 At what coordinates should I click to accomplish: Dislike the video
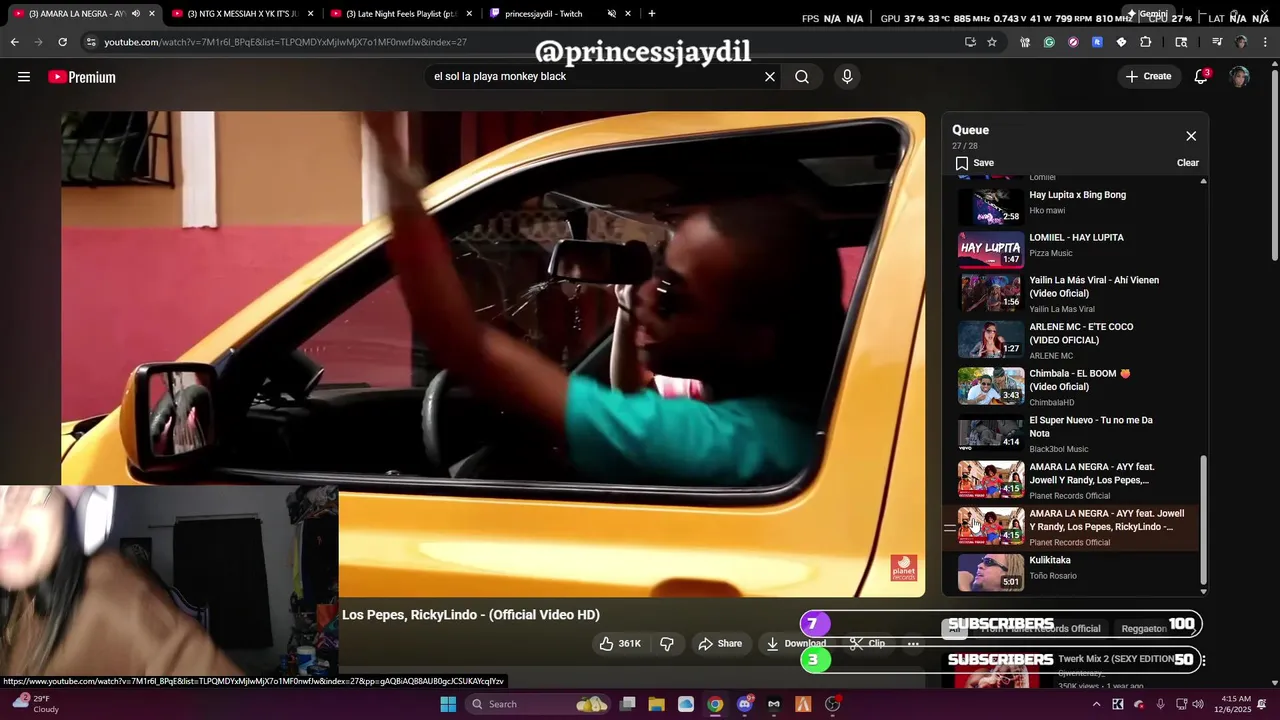(x=667, y=643)
